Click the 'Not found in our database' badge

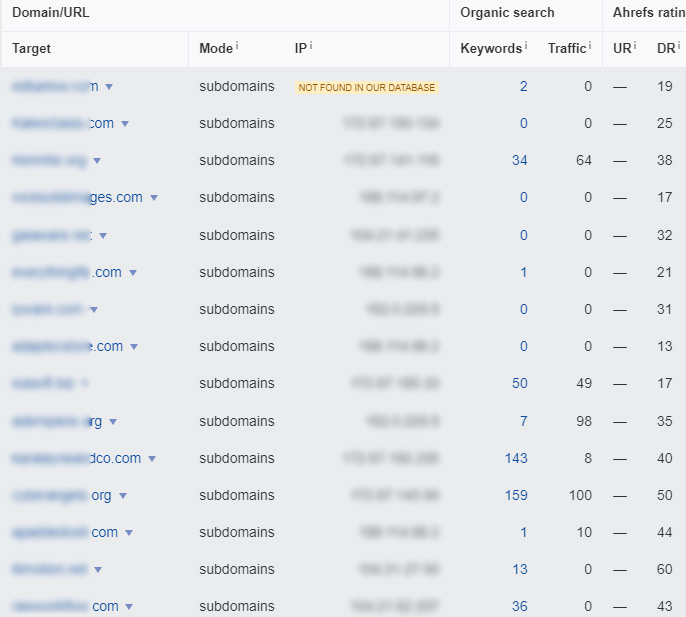click(x=367, y=87)
